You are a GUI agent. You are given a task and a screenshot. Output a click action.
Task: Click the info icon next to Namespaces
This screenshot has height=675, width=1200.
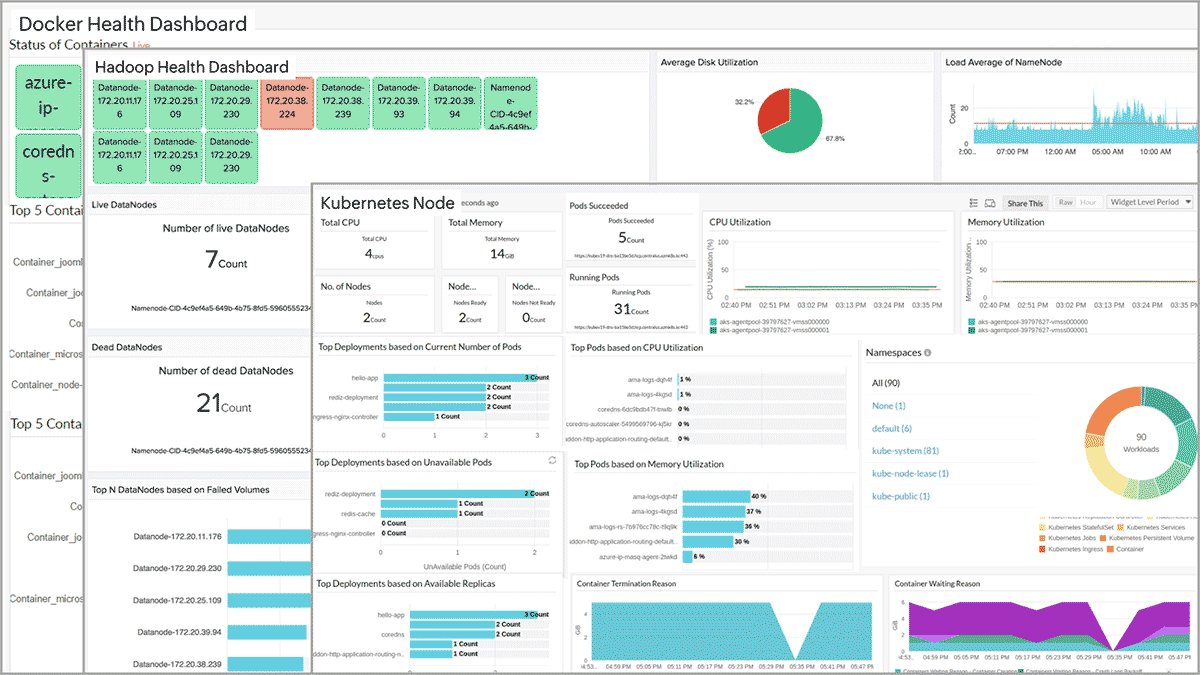point(928,353)
